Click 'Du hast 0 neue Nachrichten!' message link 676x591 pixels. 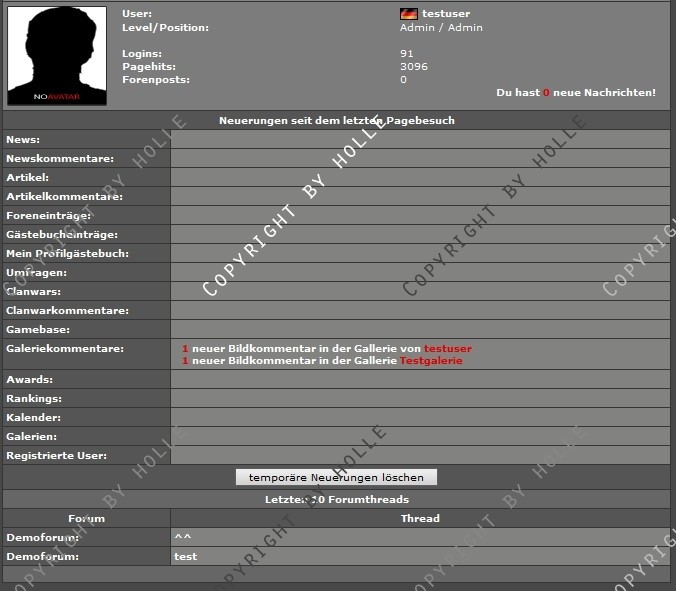click(x=576, y=93)
